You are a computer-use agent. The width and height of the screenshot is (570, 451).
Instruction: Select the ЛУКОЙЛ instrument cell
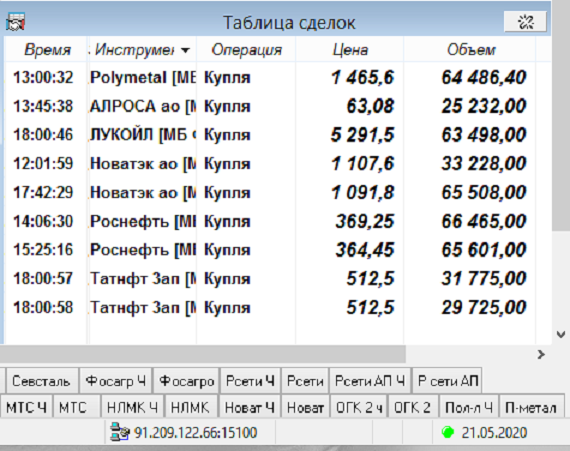pos(142,134)
